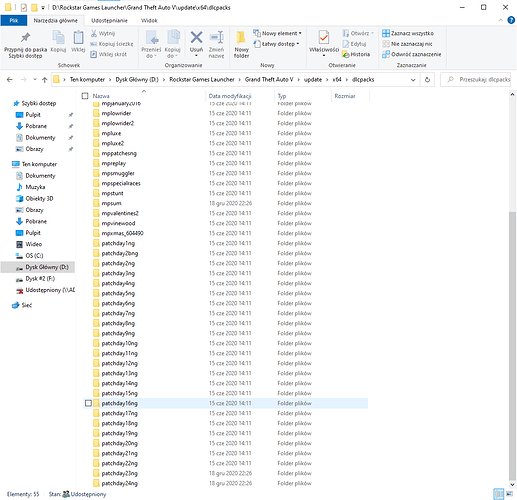The height and width of the screenshot is (500, 517).
Task: Pin folder with Przypnij do paska Szybki dostęp
Action: pyautogui.click(x=25, y=45)
